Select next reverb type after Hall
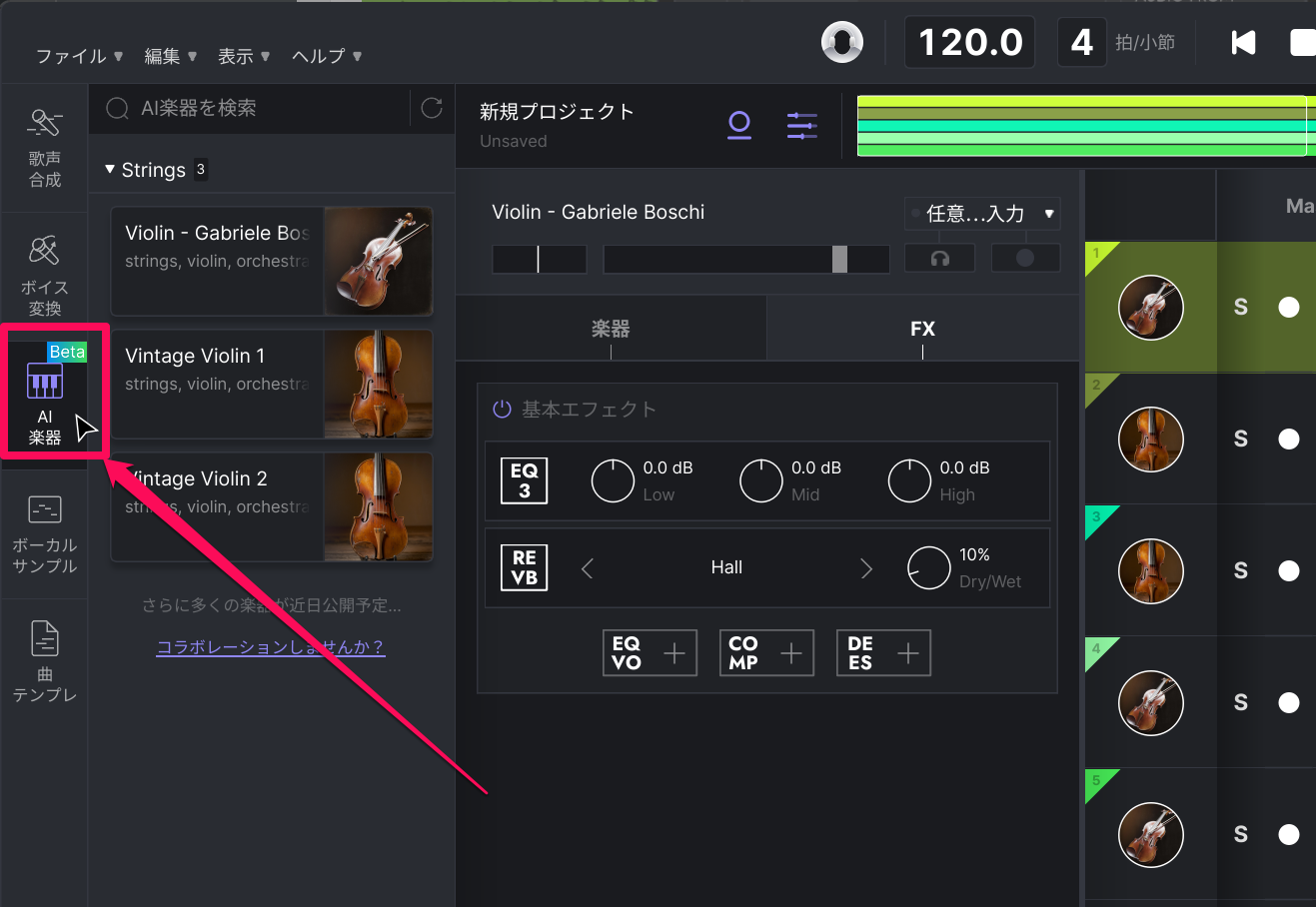Viewport: 1316px width, 907px height. [866, 568]
